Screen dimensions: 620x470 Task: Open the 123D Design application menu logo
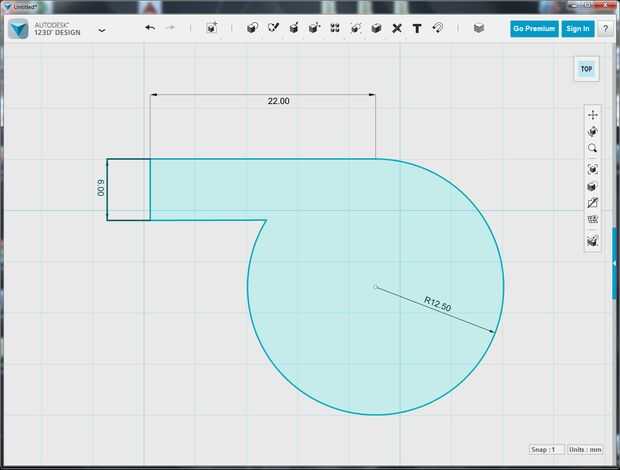(x=18, y=28)
